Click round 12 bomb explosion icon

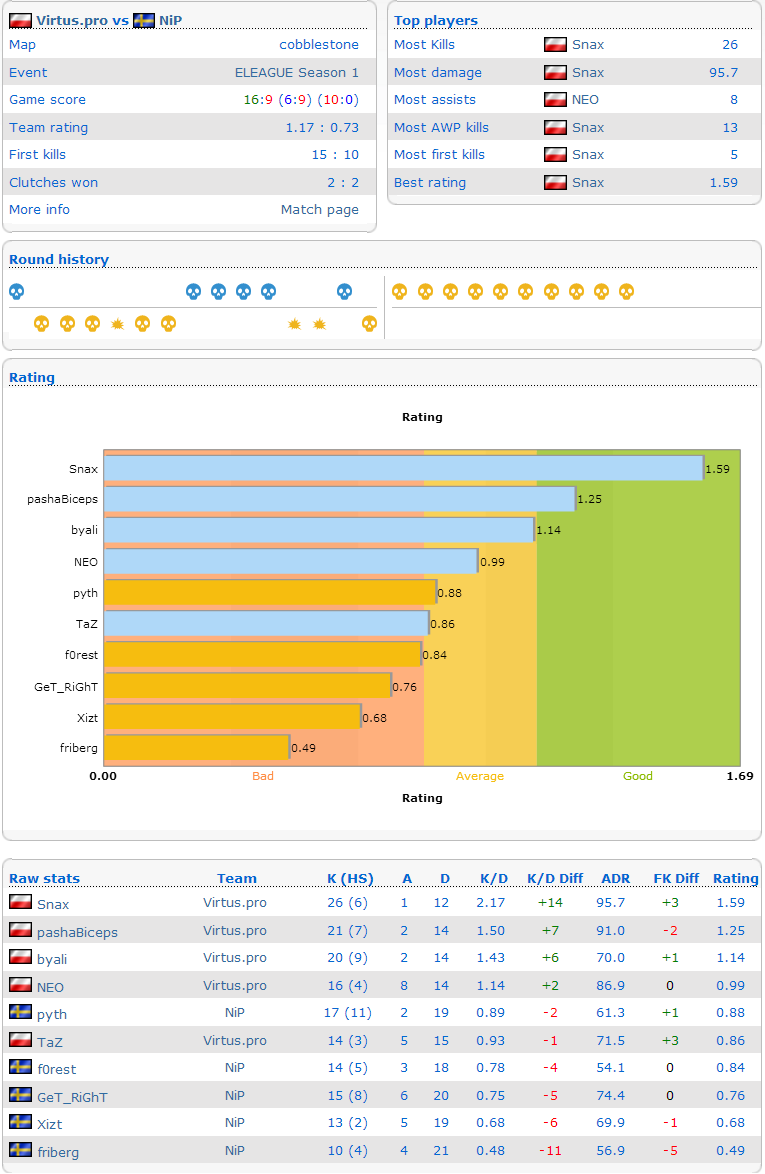pos(294,323)
